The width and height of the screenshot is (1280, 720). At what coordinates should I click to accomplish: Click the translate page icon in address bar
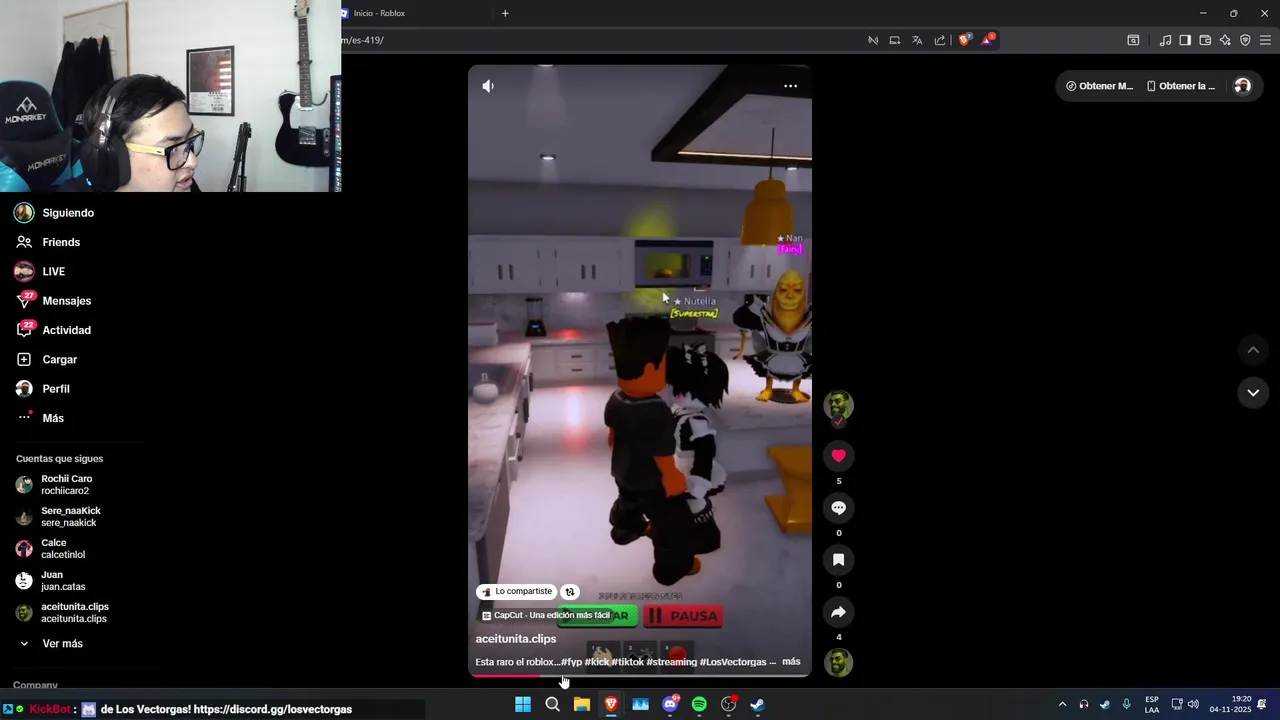pos(917,40)
